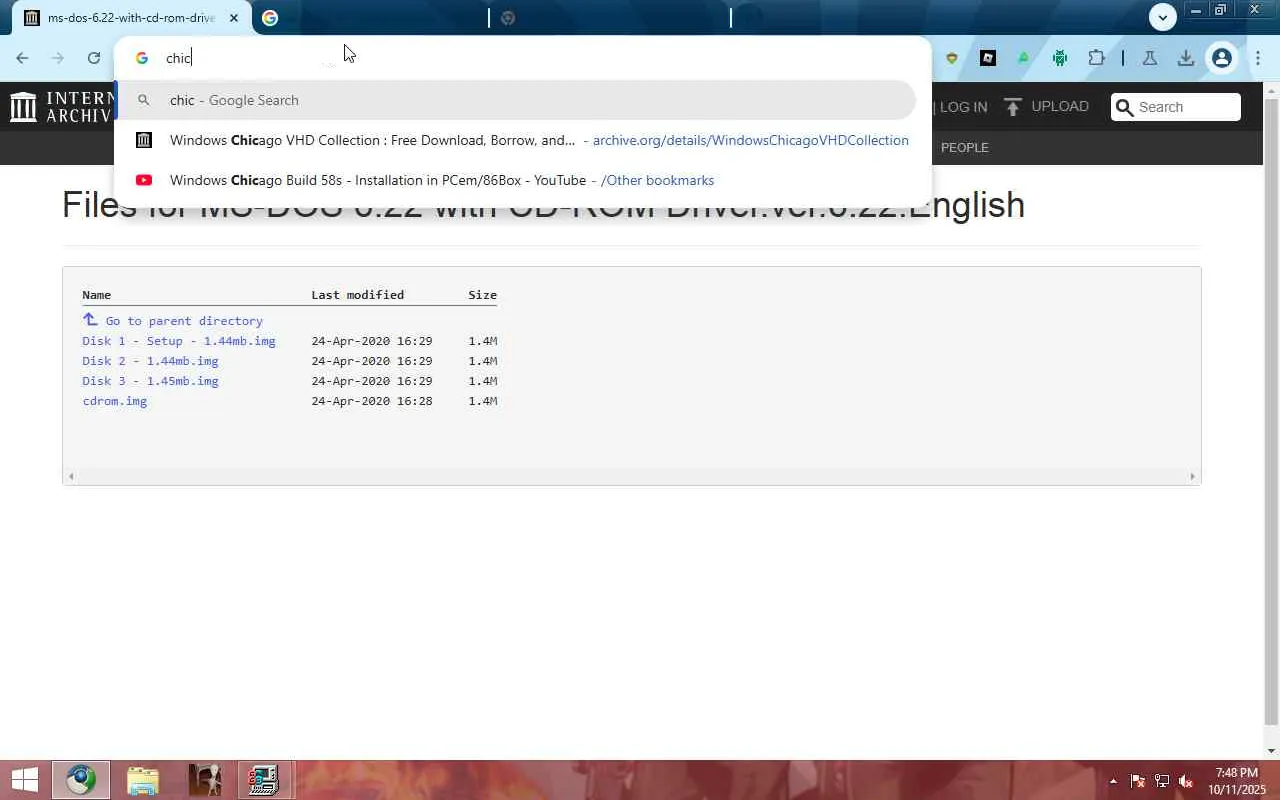This screenshot has height=800, width=1280.
Task: Switch to the ms-dos-6.22-with-cd-rom-drive tab
Action: (130, 18)
